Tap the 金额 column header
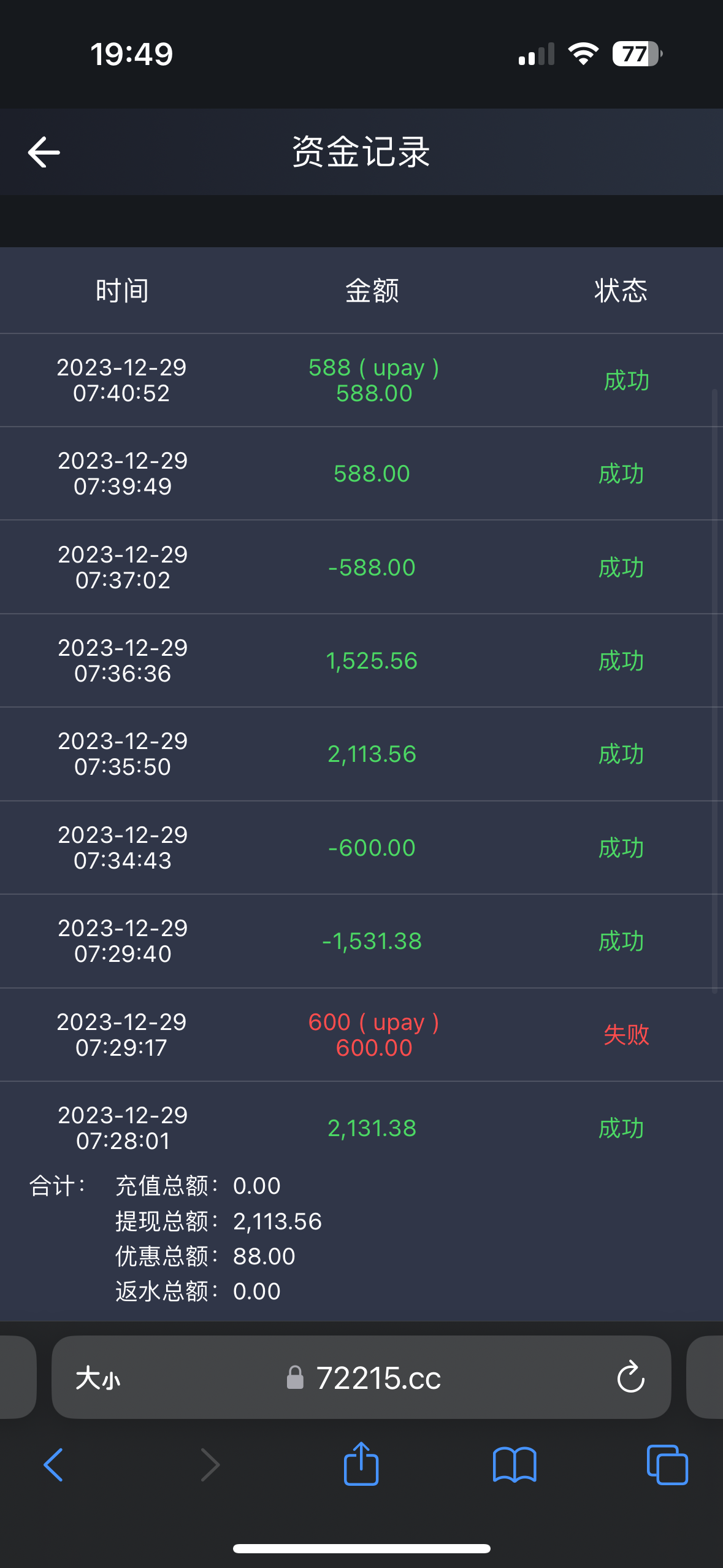This screenshot has width=723, height=1568. [372, 290]
